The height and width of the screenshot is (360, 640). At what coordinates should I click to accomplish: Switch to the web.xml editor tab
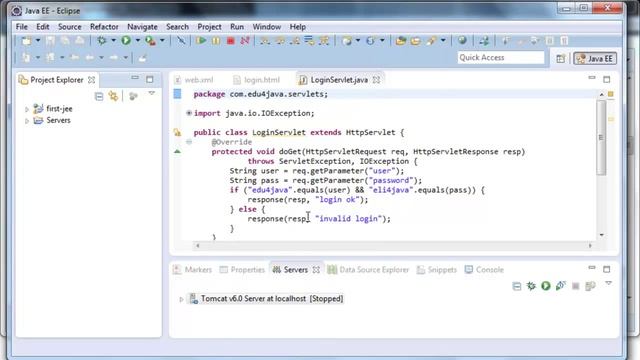[x=194, y=80]
